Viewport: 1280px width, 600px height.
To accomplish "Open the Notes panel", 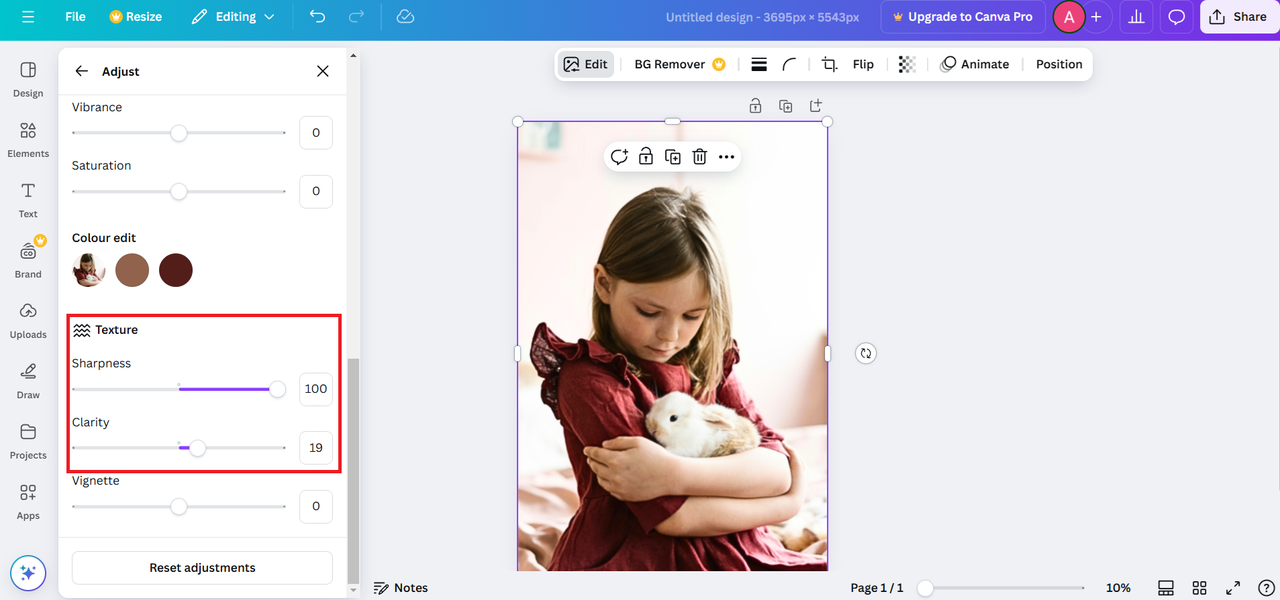I will pos(400,588).
